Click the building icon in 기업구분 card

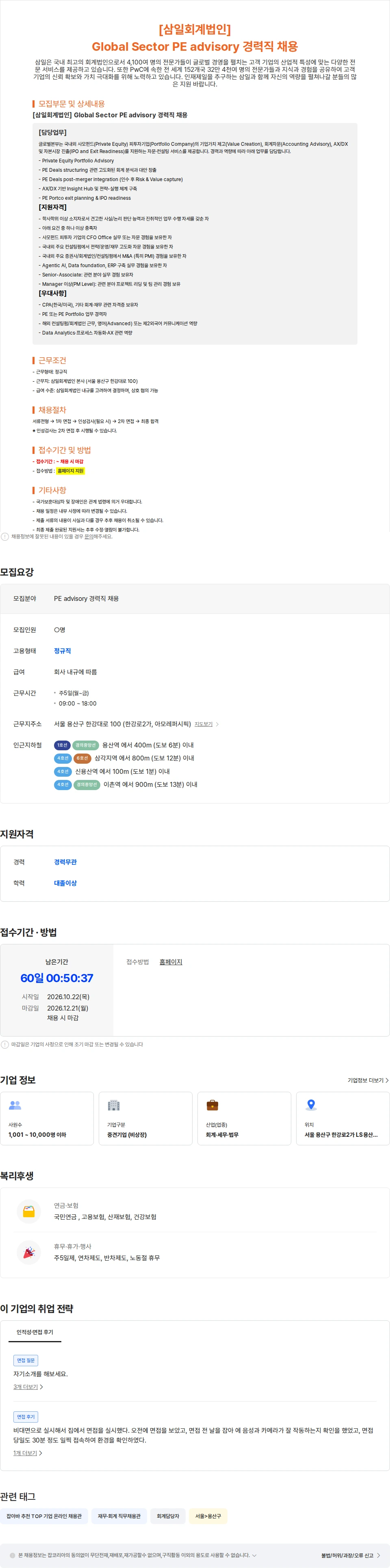tap(113, 1105)
